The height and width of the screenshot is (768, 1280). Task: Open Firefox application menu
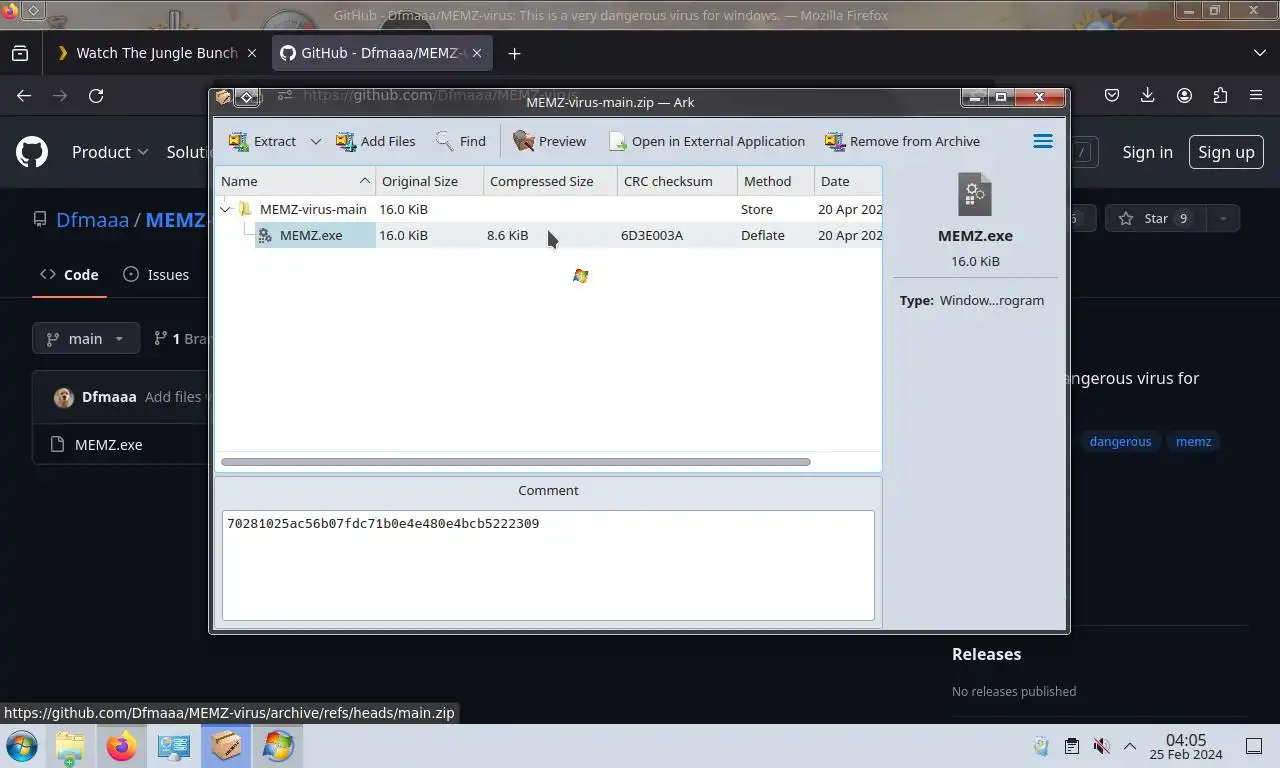tap(1256, 95)
